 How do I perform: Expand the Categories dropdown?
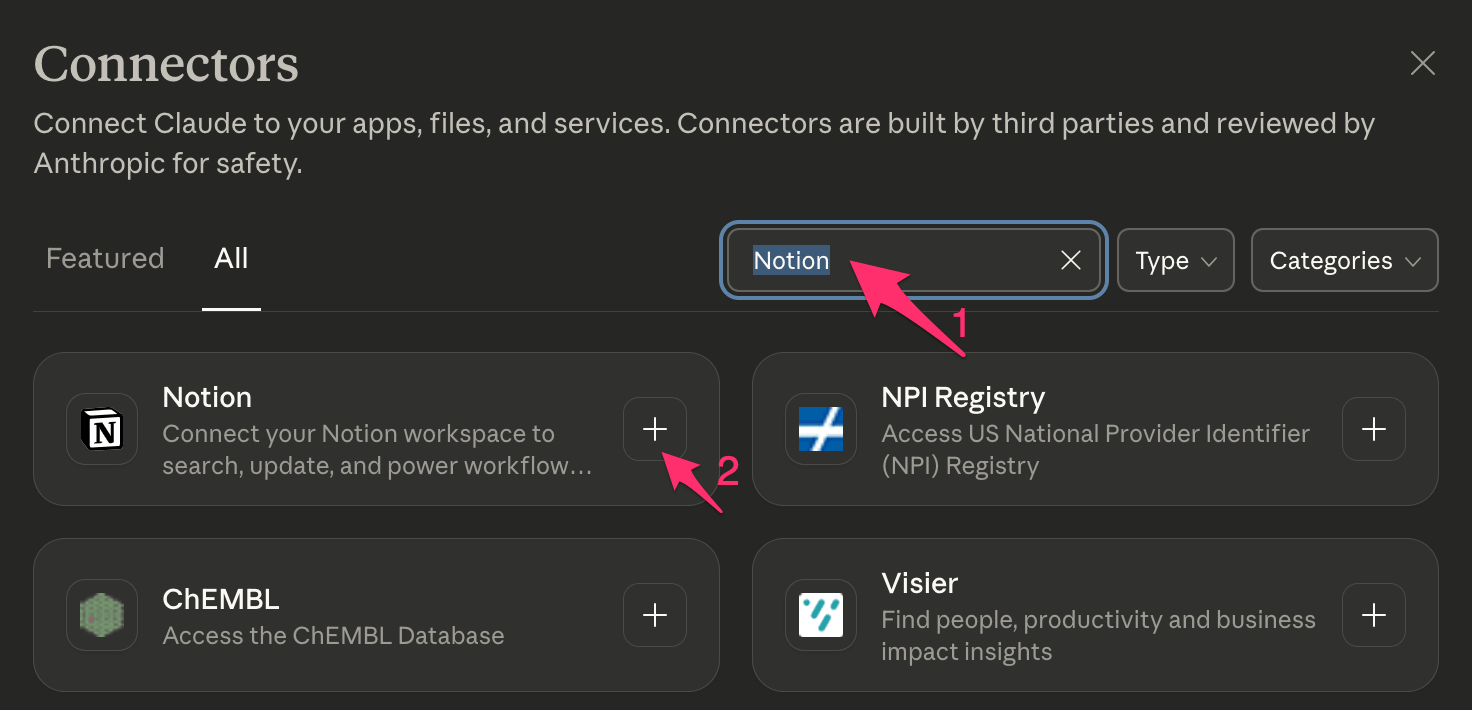[1344, 260]
